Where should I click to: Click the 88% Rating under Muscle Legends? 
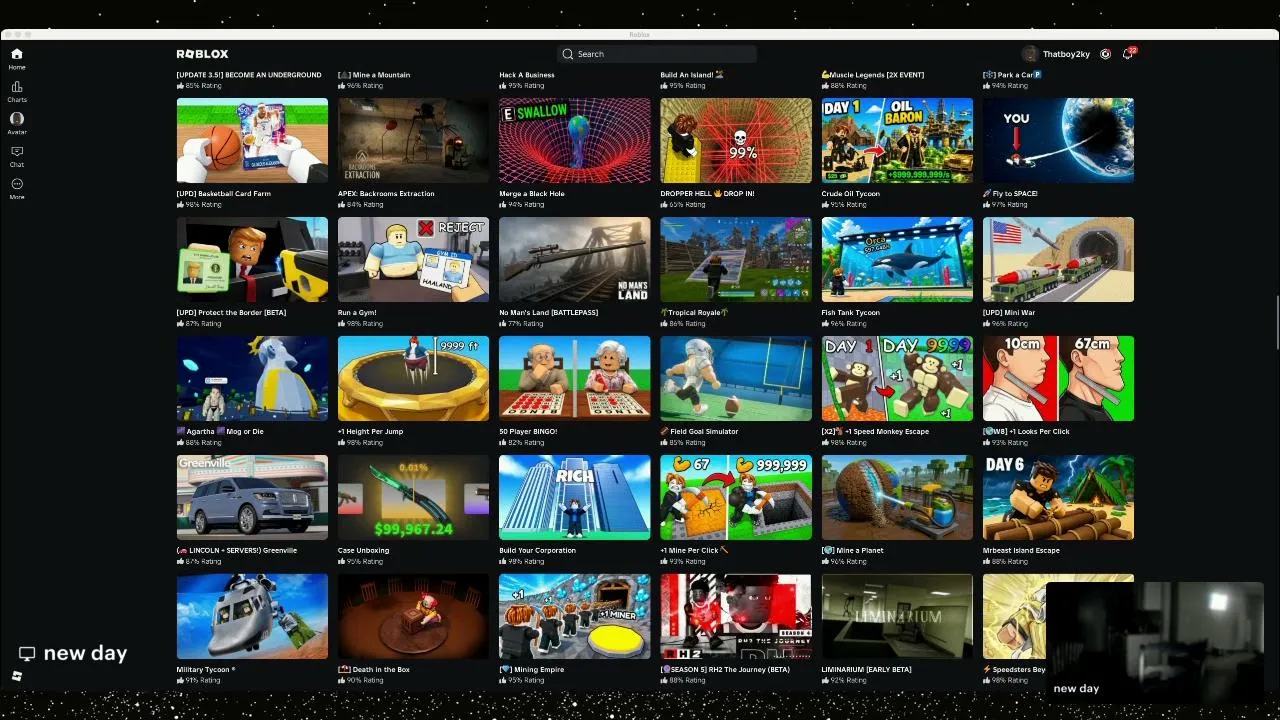(844, 86)
